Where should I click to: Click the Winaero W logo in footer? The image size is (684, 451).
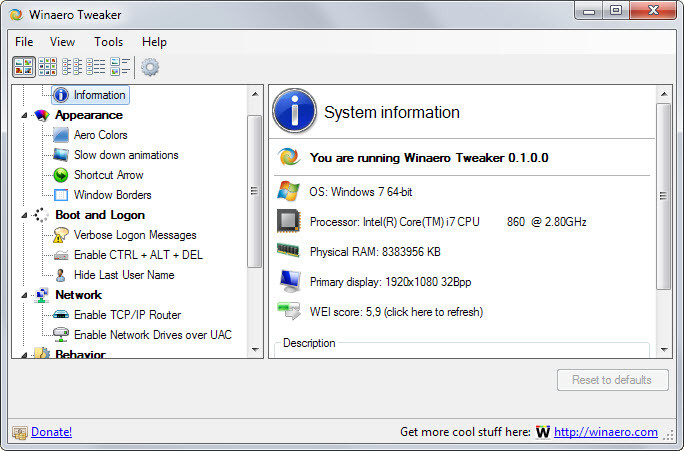pos(543,432)
